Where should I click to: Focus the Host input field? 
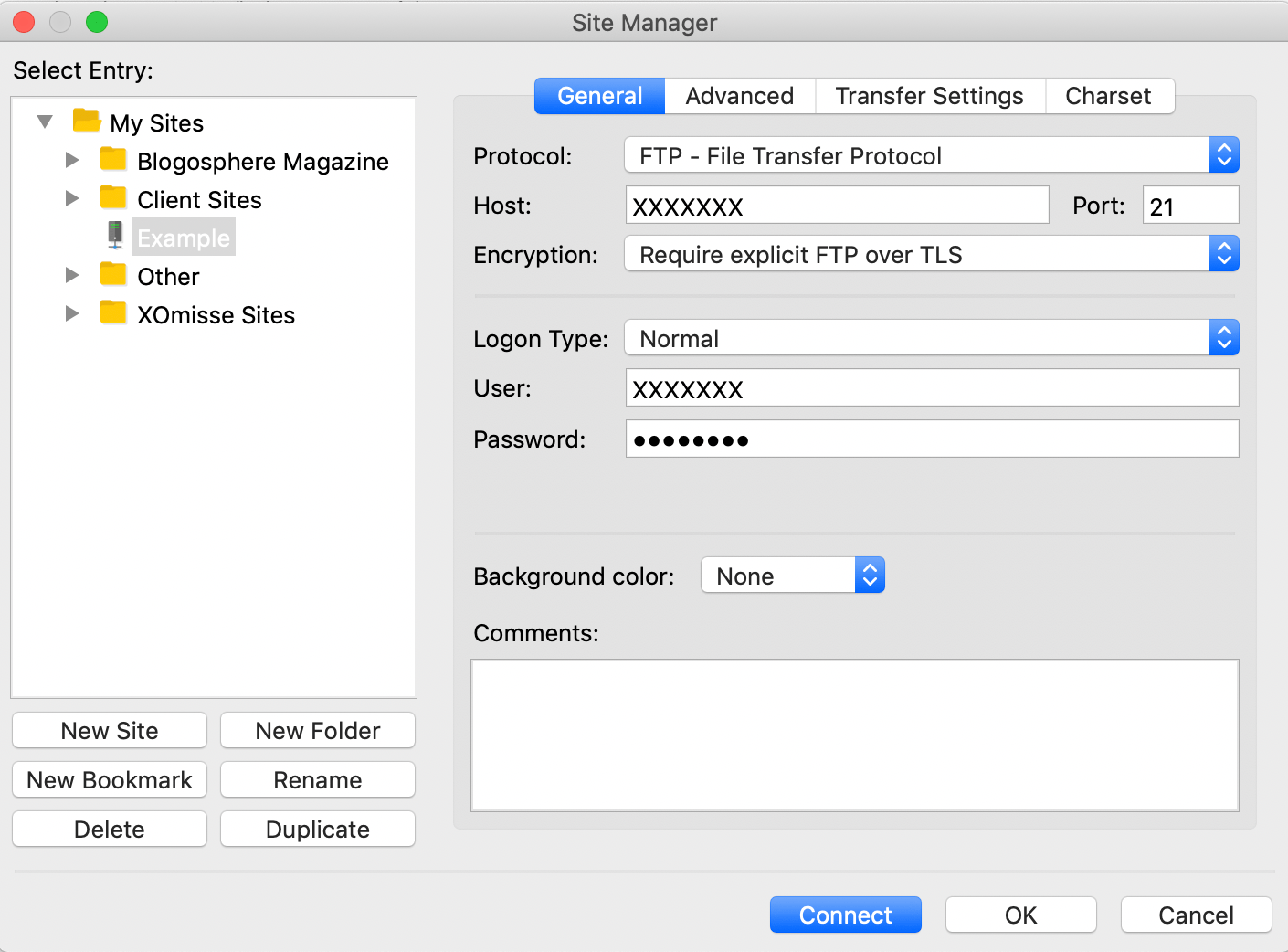pos(838,206)
